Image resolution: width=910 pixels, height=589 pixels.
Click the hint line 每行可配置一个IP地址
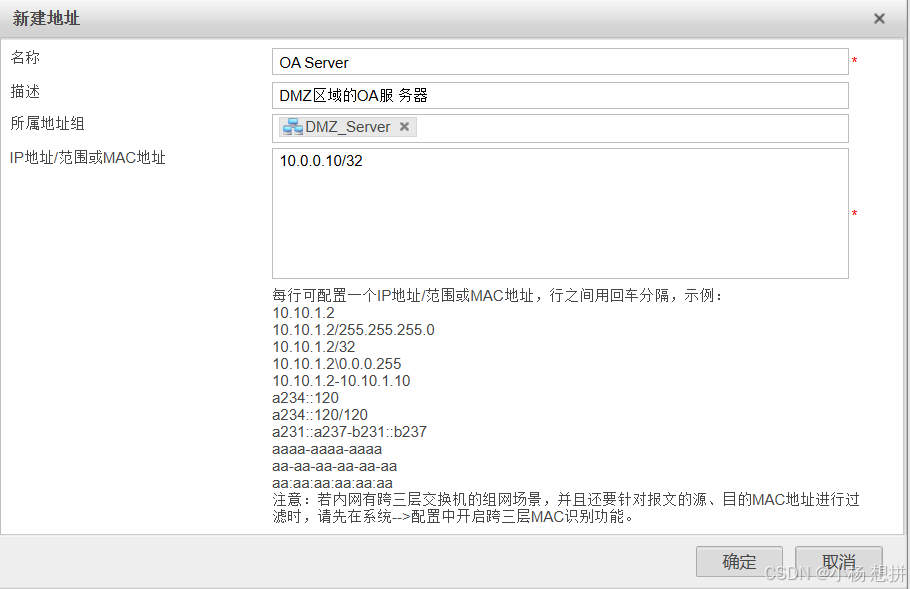498,295
